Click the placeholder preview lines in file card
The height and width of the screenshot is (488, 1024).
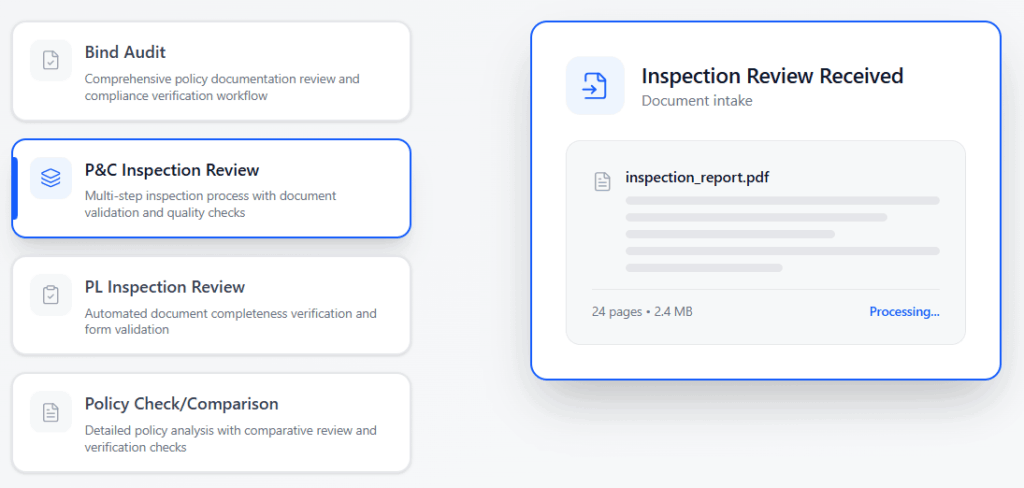coord(780,234)
